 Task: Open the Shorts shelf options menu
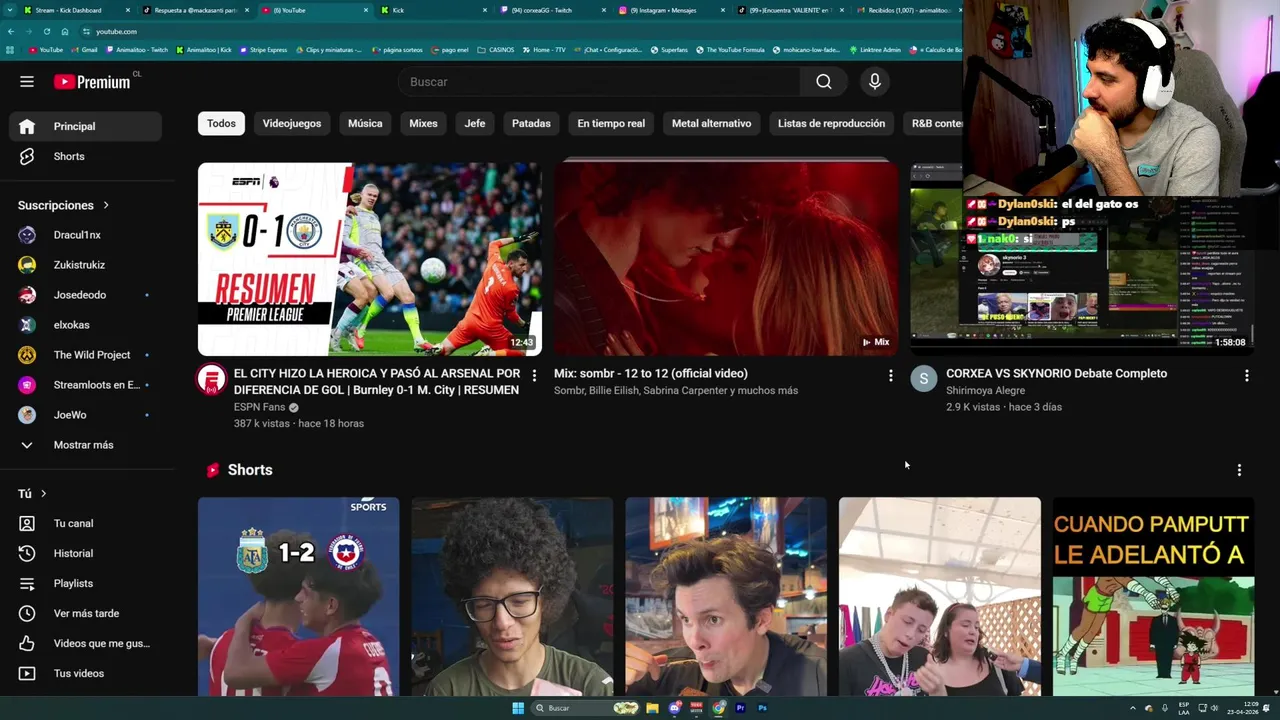pos(1239,470)
